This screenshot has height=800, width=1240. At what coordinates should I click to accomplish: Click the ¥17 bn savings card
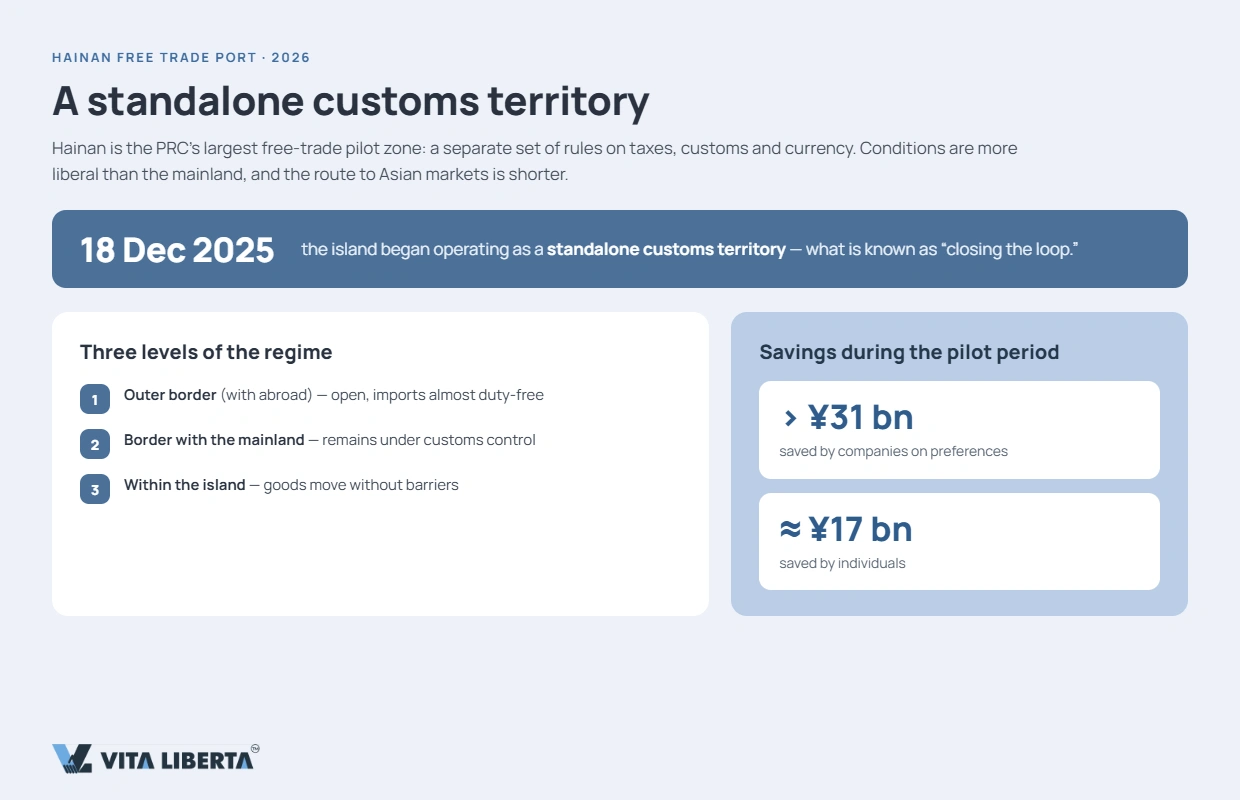click(959, 541)
